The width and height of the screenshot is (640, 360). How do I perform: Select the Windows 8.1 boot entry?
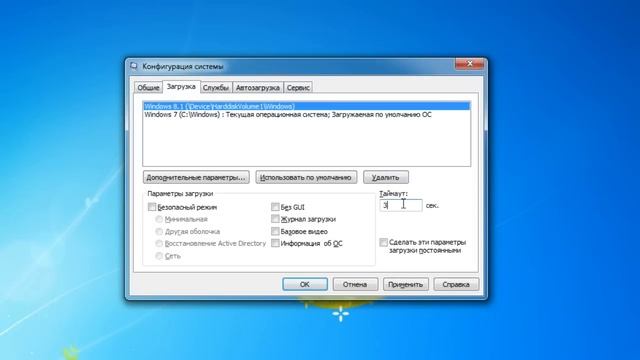tap(307, 106)
